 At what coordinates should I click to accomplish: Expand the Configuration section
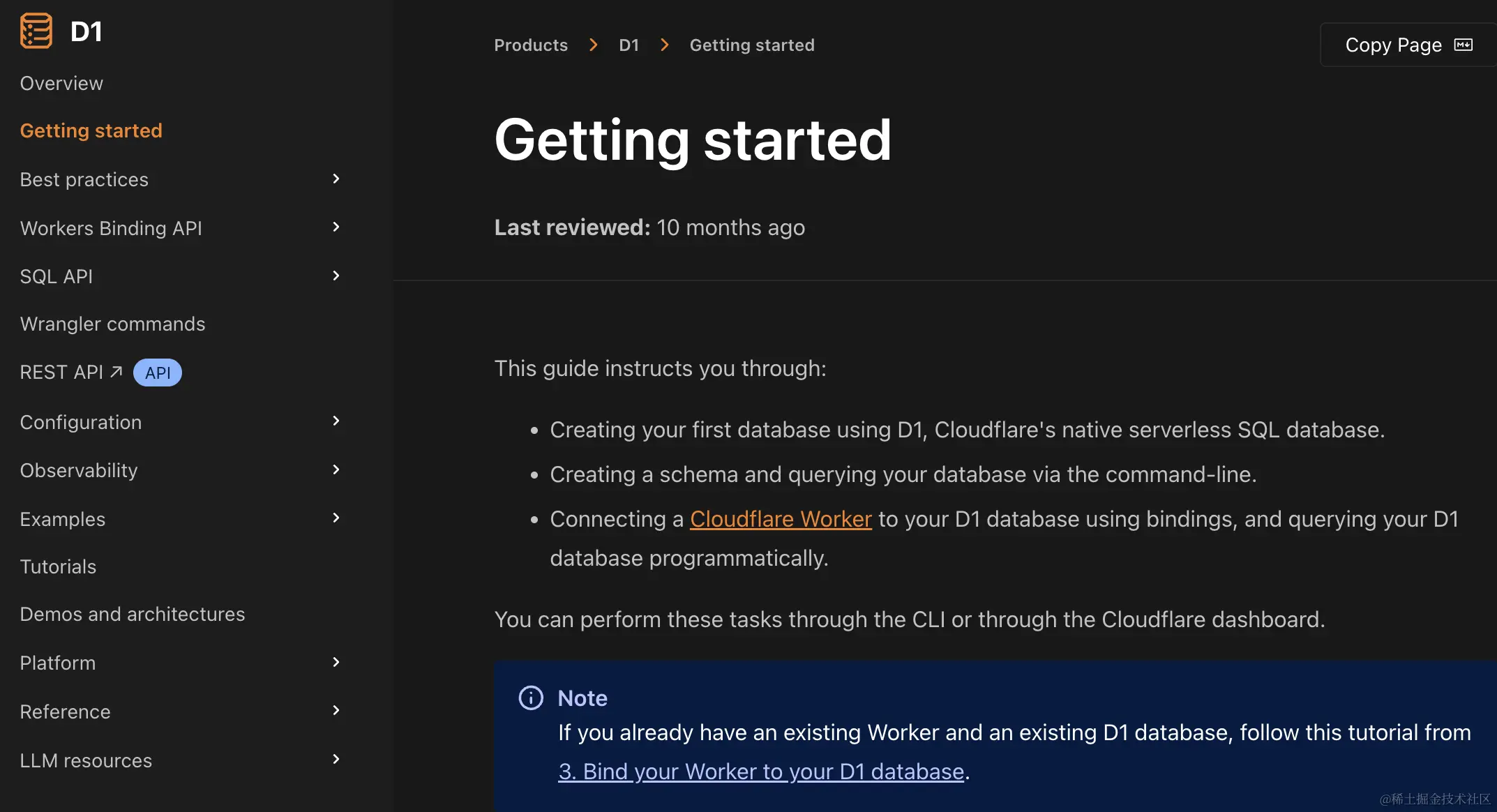pyautogui.click(x=336, y=421)
